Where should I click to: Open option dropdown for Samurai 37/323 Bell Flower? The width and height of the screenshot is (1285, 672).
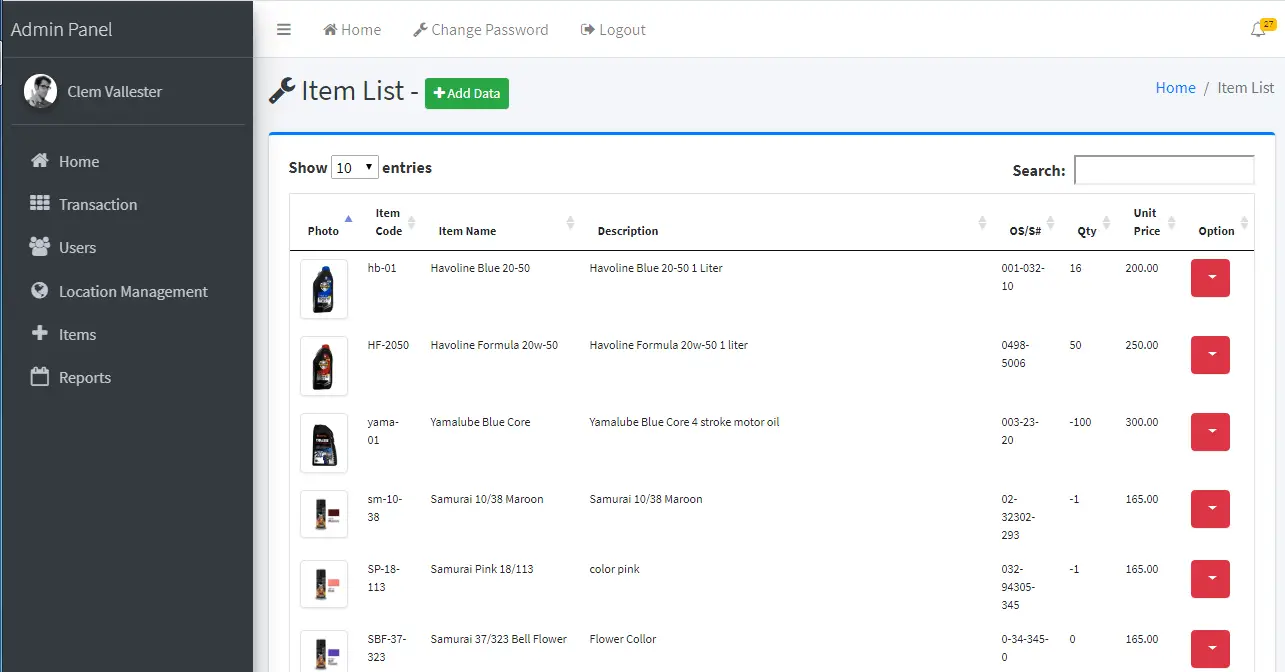[x=1210, y=649]
